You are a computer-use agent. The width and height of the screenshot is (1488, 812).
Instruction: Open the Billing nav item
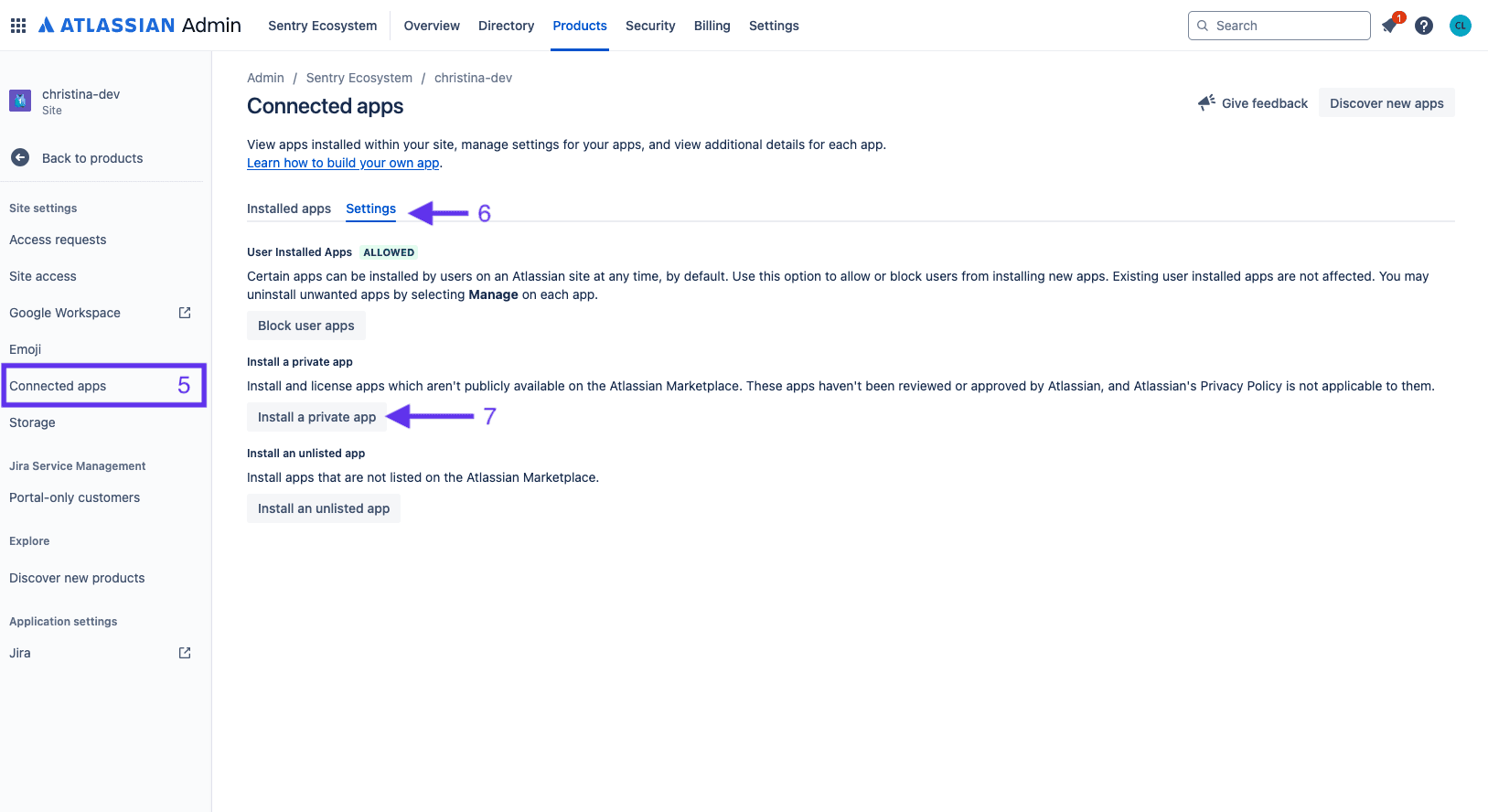click(712, 26)
